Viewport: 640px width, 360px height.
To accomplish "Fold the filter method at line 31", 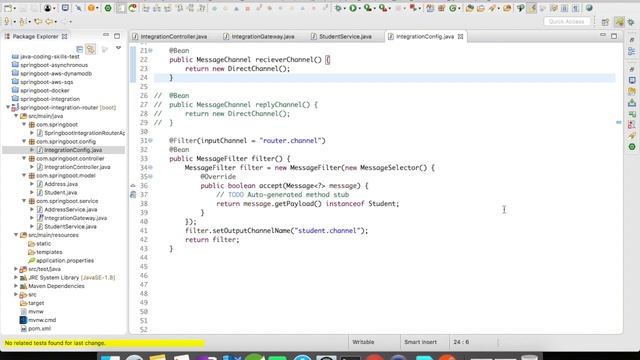I will tap(151, 140).
